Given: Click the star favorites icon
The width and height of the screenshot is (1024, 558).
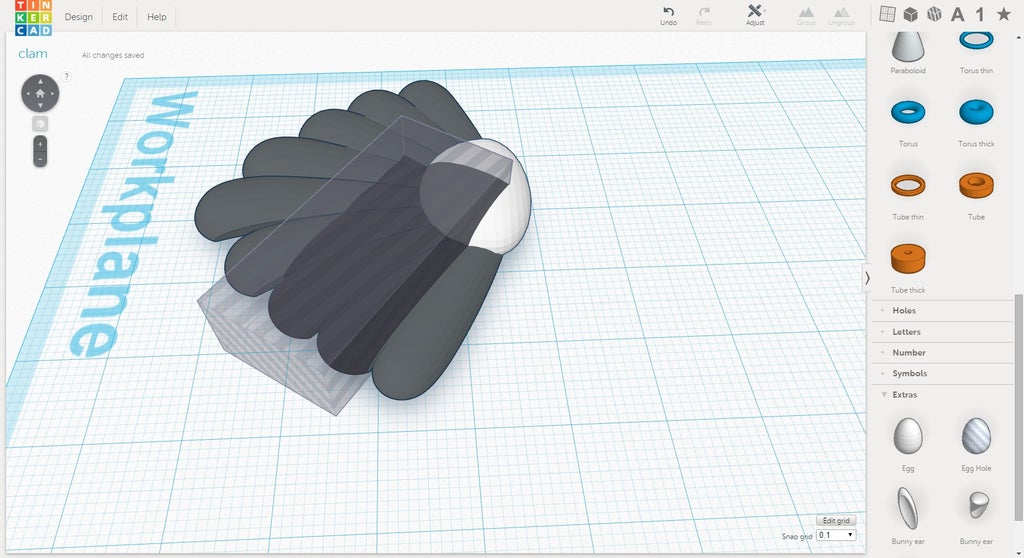Looking at the screenshot, I should (1004, 14).
